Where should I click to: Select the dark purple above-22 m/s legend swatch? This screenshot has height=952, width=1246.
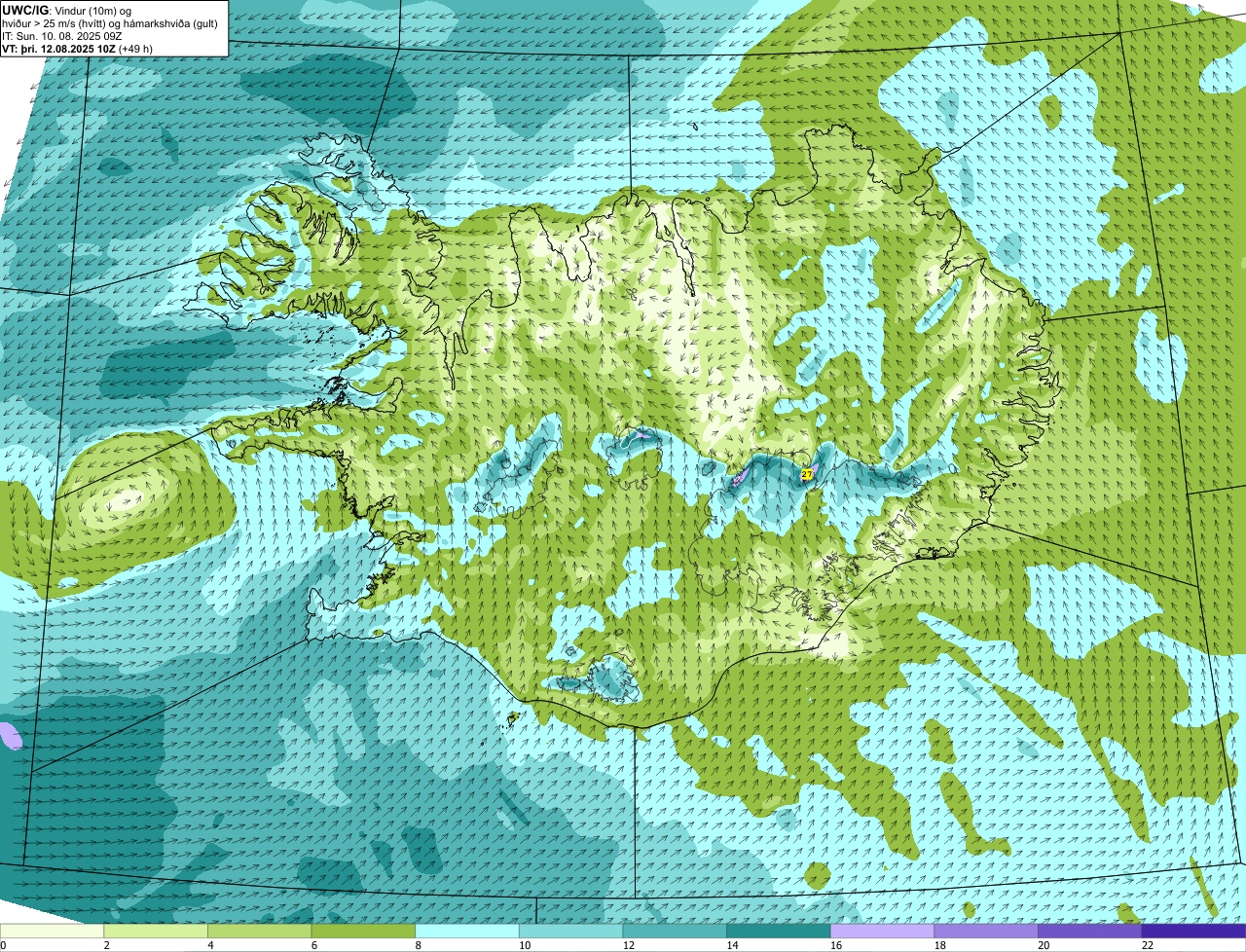click(1193, 931)
